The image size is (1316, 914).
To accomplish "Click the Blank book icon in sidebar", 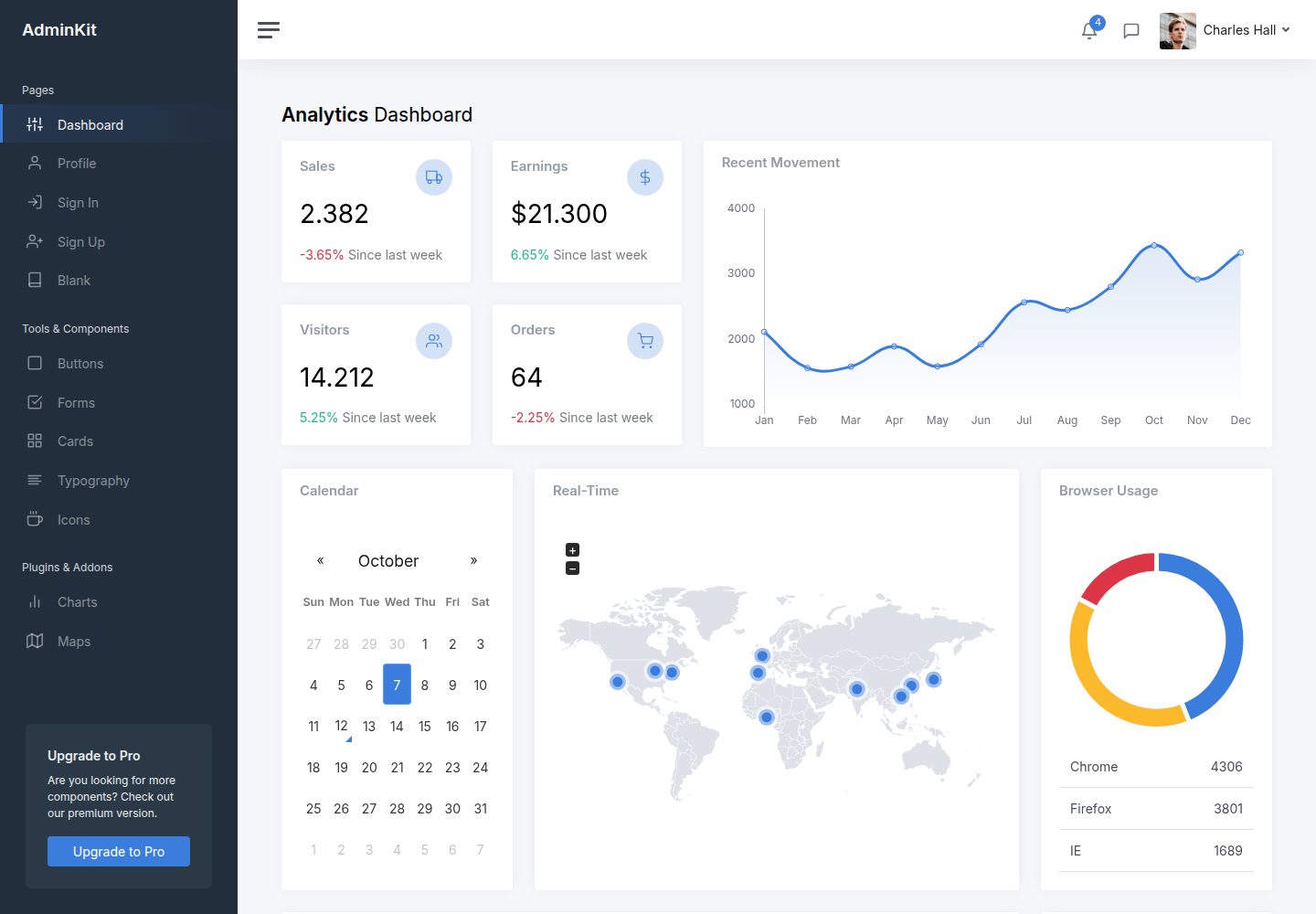I will point(35,280).
